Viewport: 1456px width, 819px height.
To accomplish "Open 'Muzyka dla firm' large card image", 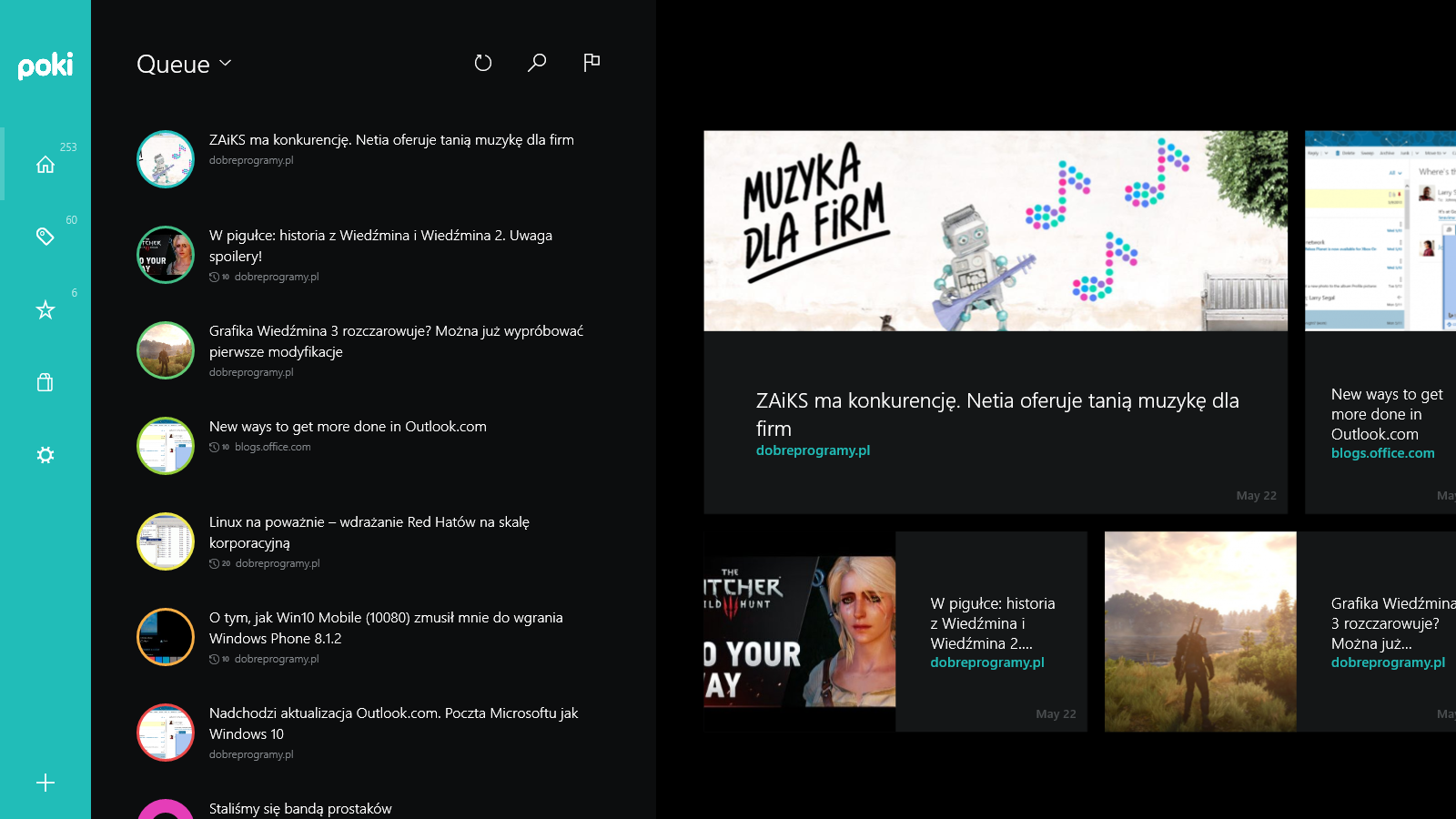I will [x=996, y=231].
